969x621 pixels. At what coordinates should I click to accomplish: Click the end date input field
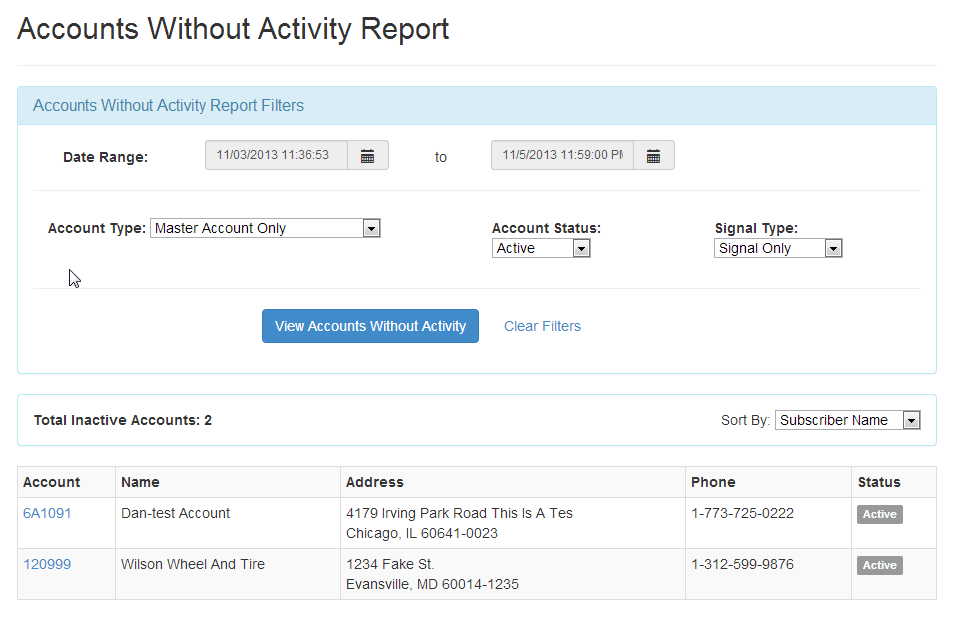coord(562,155)
